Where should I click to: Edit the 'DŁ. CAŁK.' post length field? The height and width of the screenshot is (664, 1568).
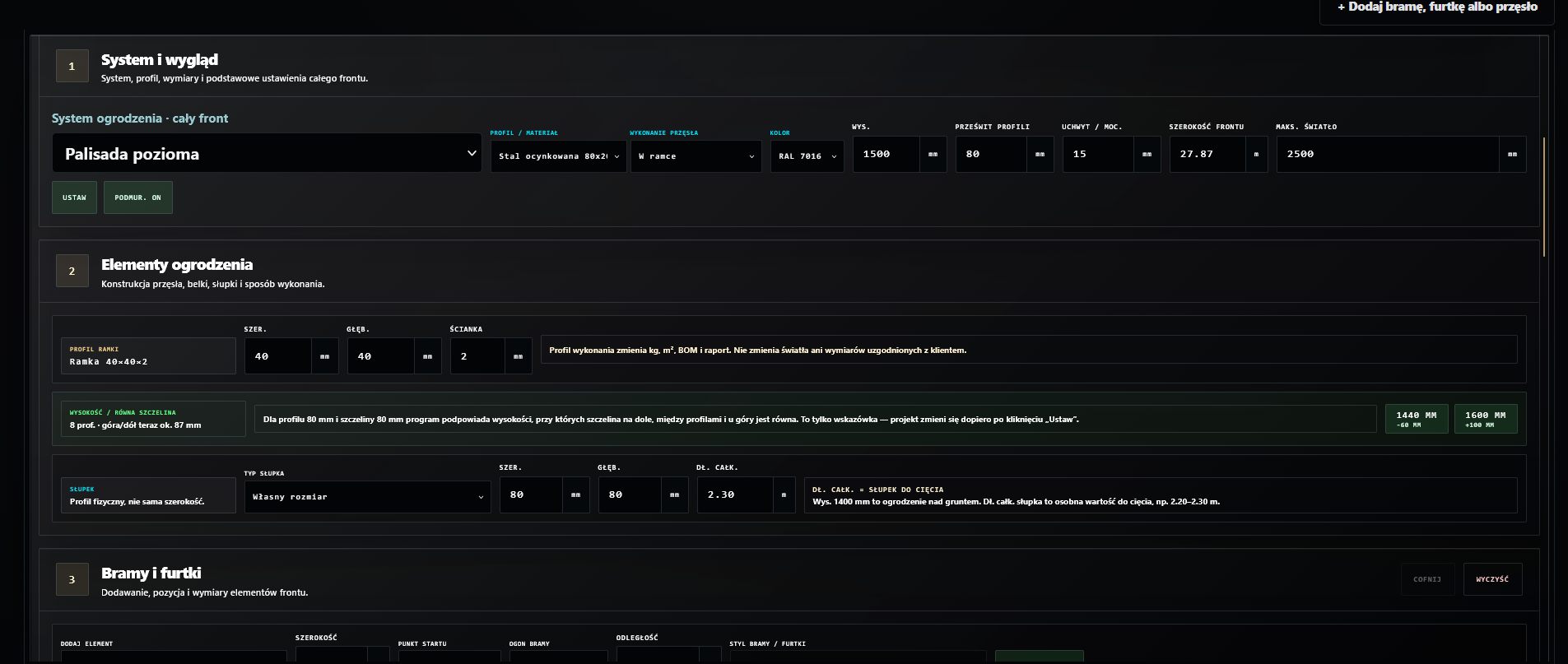pyautogui.click(x=735, y=495)
